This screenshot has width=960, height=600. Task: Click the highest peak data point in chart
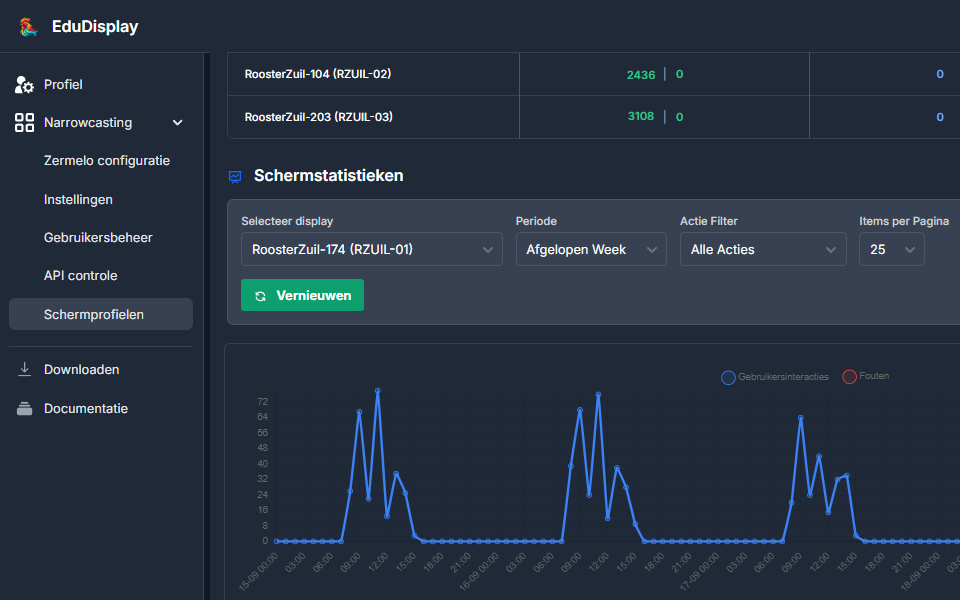pos(377,391)
